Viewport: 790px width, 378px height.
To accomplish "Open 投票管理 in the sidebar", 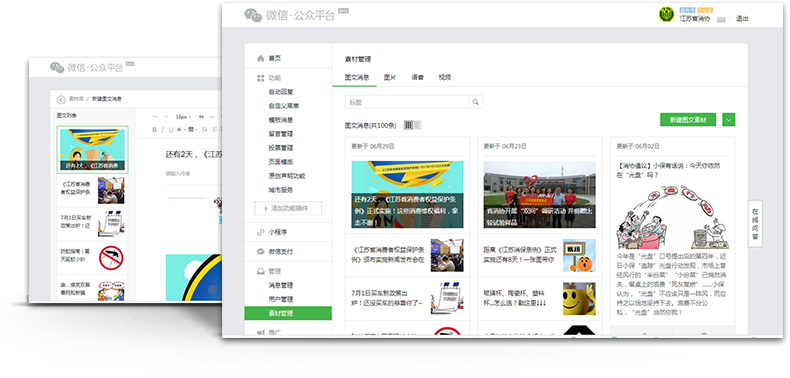I will tap(281, 148).
